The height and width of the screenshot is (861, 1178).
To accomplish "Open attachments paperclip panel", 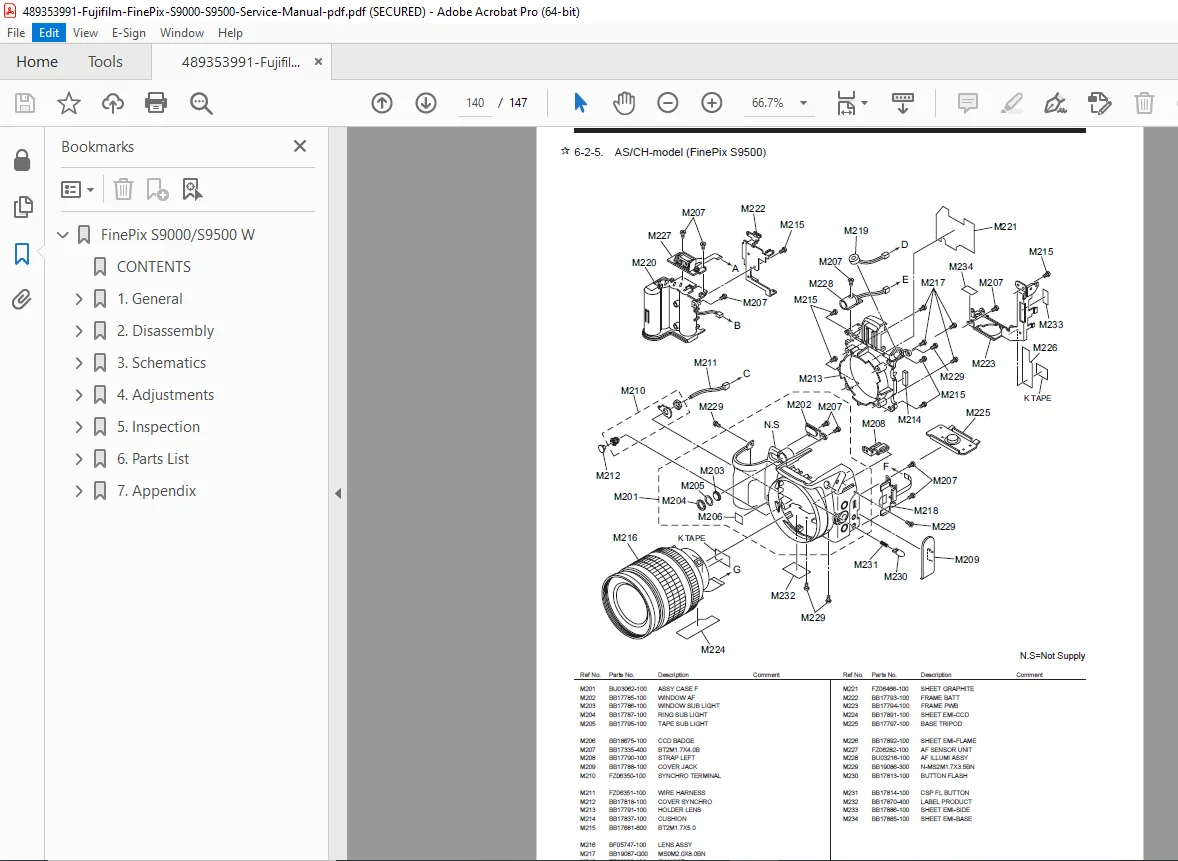I will click(22, 300).
